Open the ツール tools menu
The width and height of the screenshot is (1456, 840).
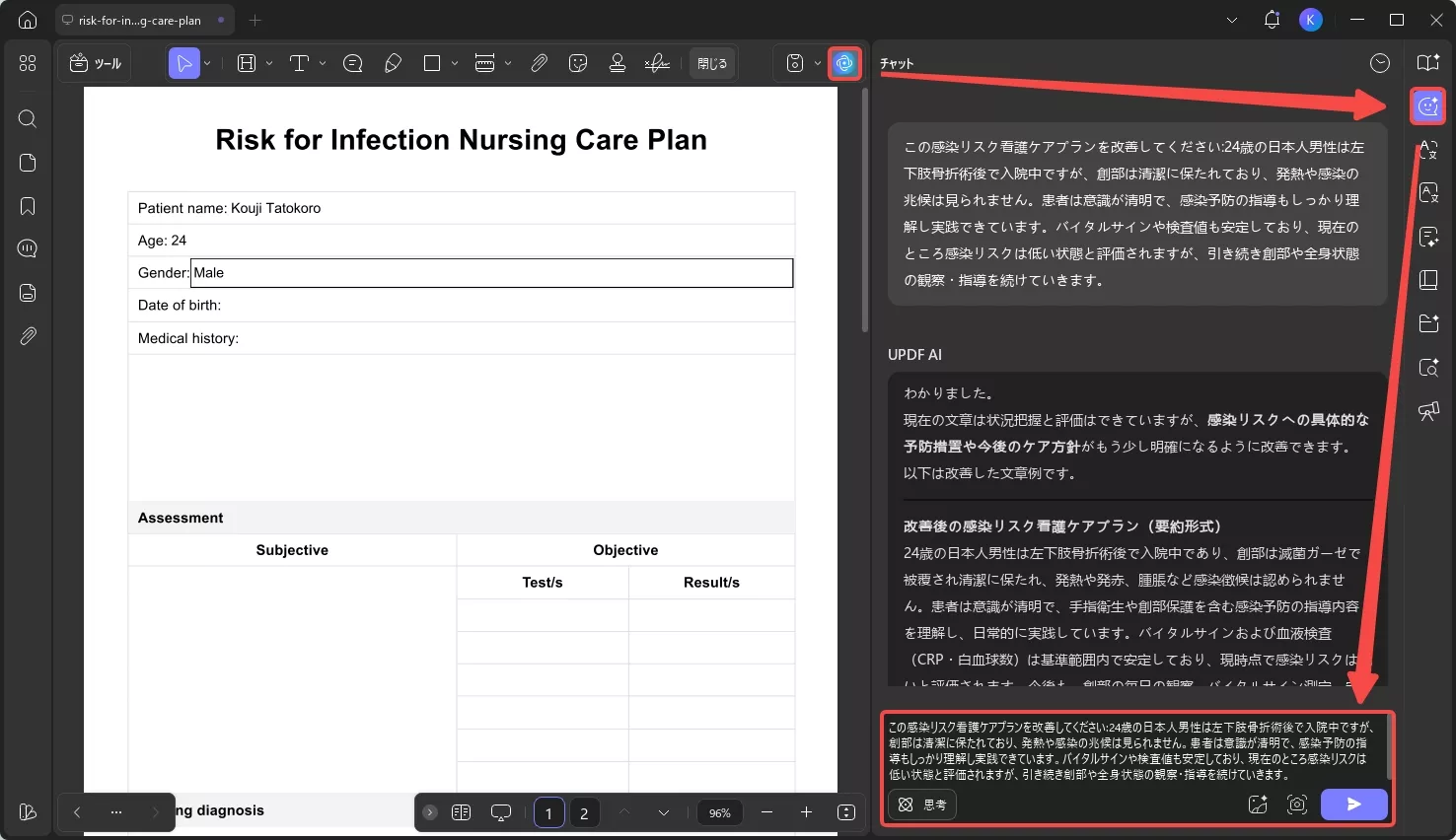click(x=96, y=63)
